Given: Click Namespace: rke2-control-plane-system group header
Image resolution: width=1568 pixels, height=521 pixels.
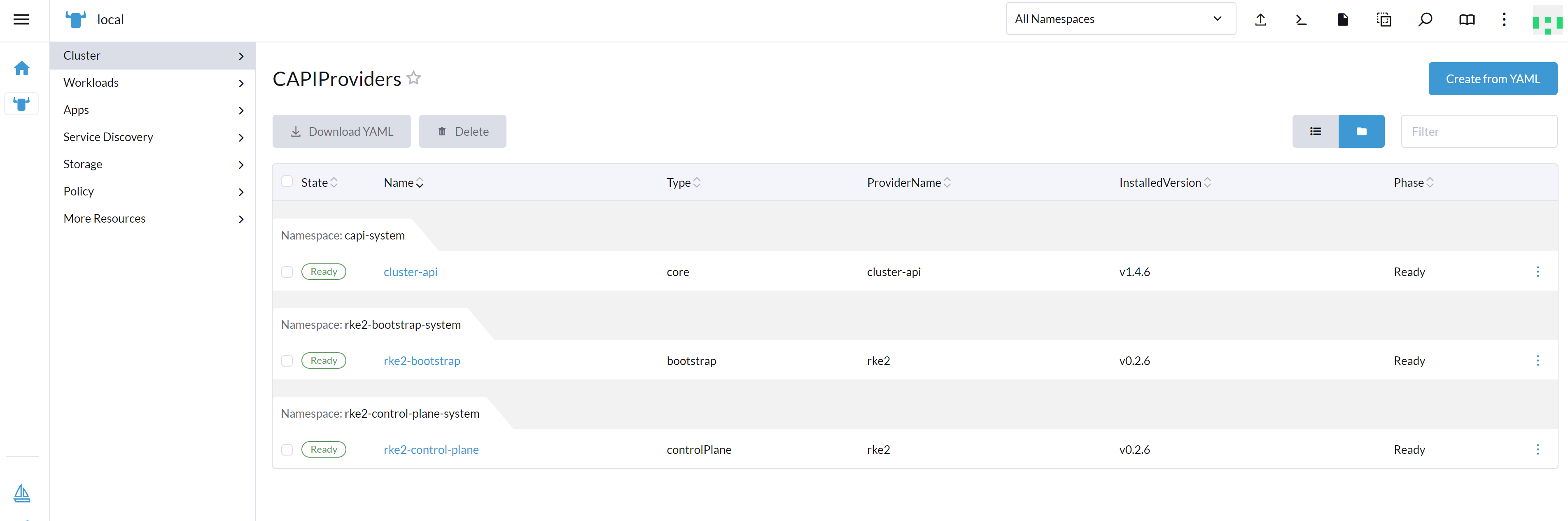Looking at the screenshot, I should point(380,414).
